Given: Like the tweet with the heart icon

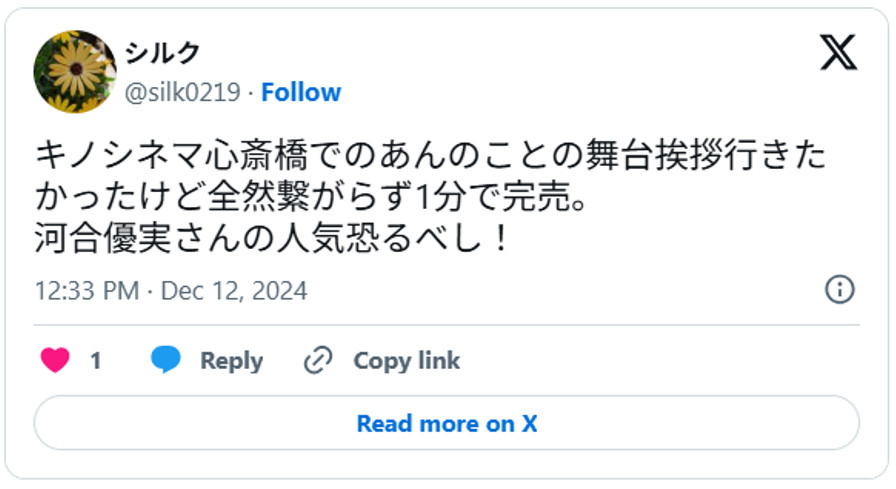Looking at the screenshot, I should click(55, 360).
